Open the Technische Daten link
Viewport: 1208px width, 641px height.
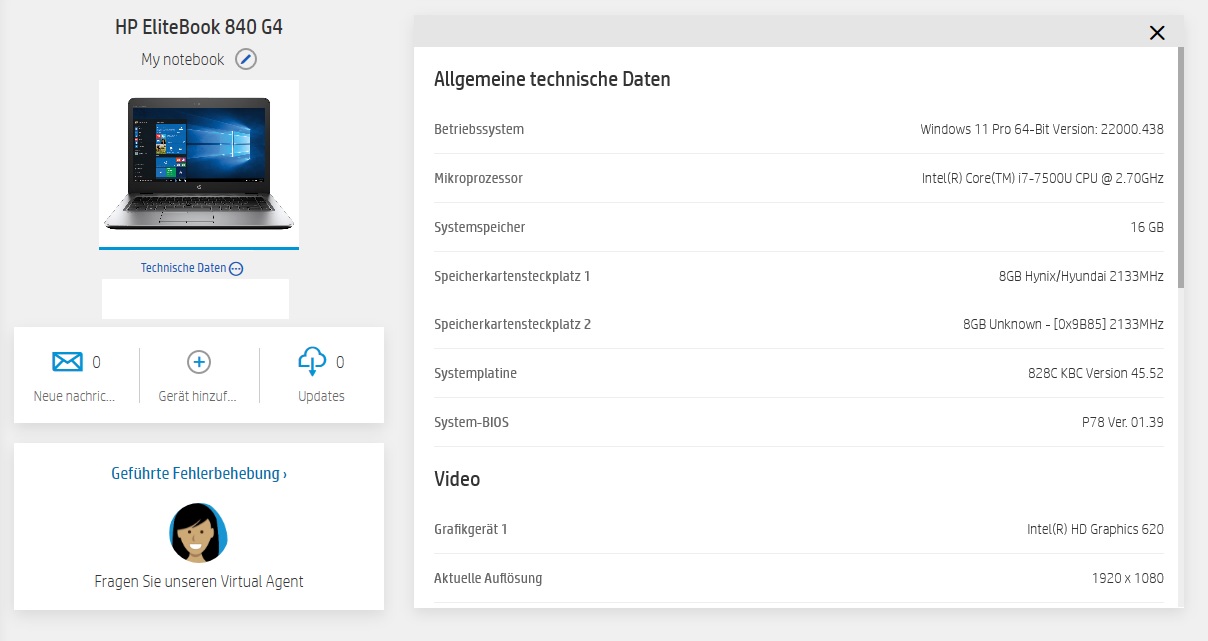184,268
